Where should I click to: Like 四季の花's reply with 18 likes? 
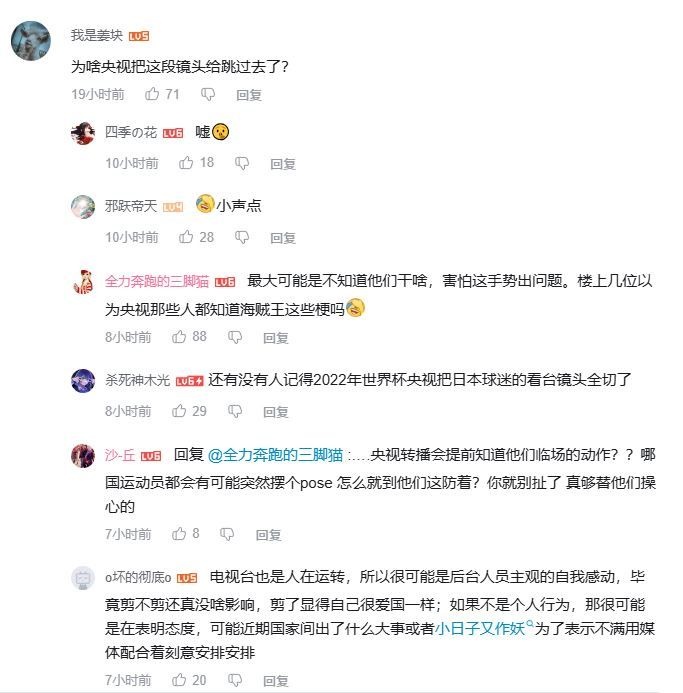coord(186,163)
